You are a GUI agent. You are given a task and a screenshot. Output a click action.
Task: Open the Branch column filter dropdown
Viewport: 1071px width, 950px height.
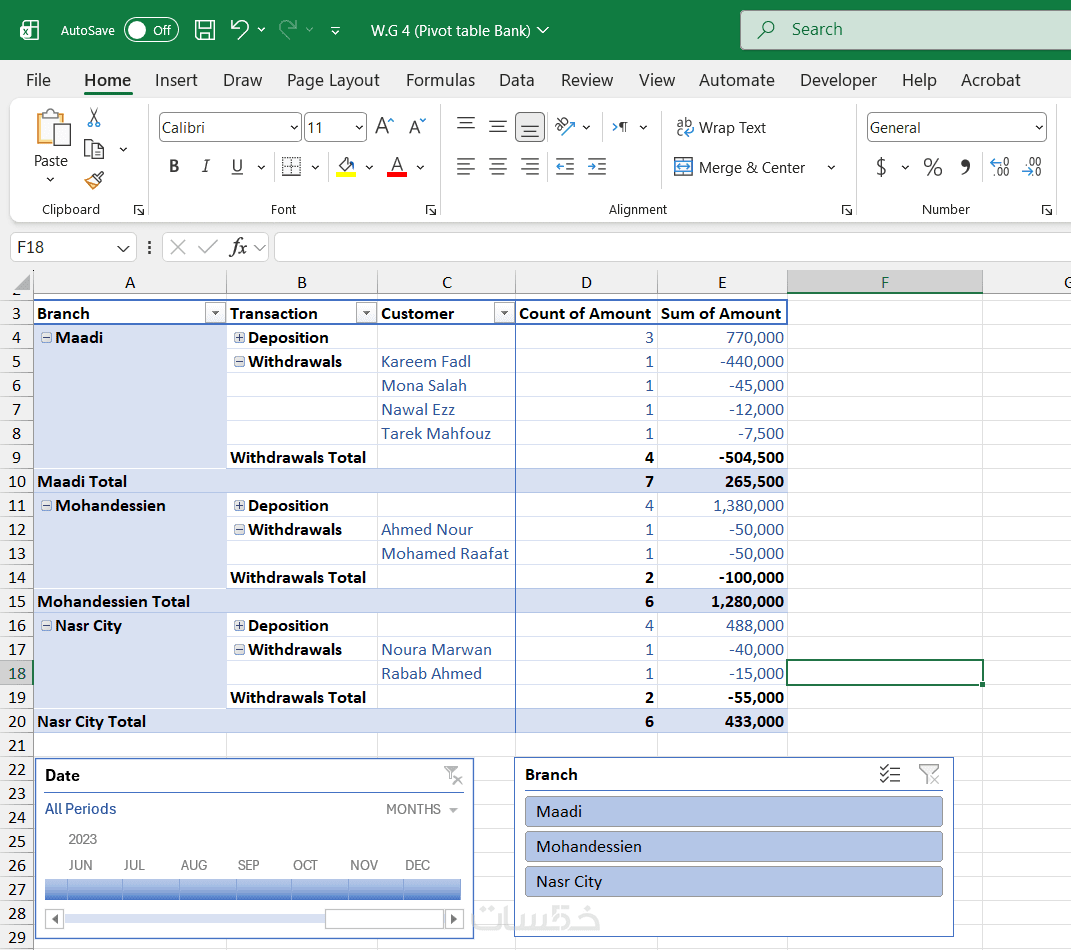215,313
